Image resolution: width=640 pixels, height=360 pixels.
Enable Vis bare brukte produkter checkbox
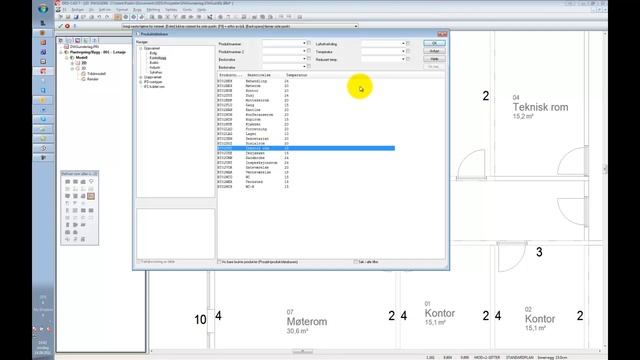click(x=219, y=262)
